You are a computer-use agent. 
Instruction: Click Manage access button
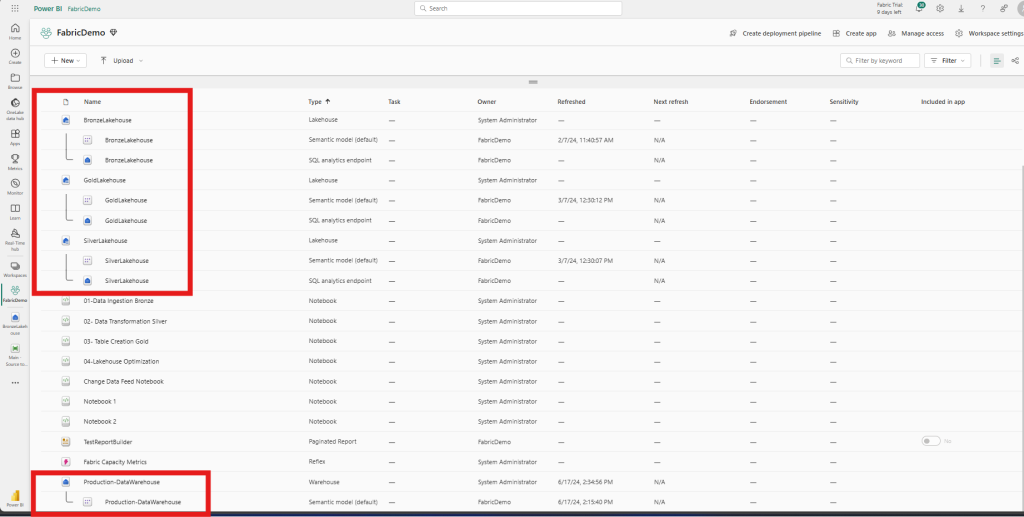tap(916, 33)
